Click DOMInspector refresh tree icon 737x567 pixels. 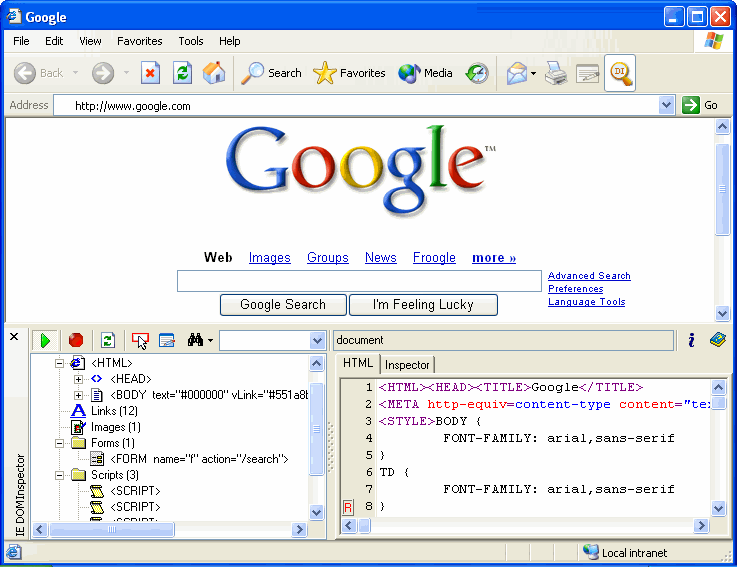tap(108, 340)
